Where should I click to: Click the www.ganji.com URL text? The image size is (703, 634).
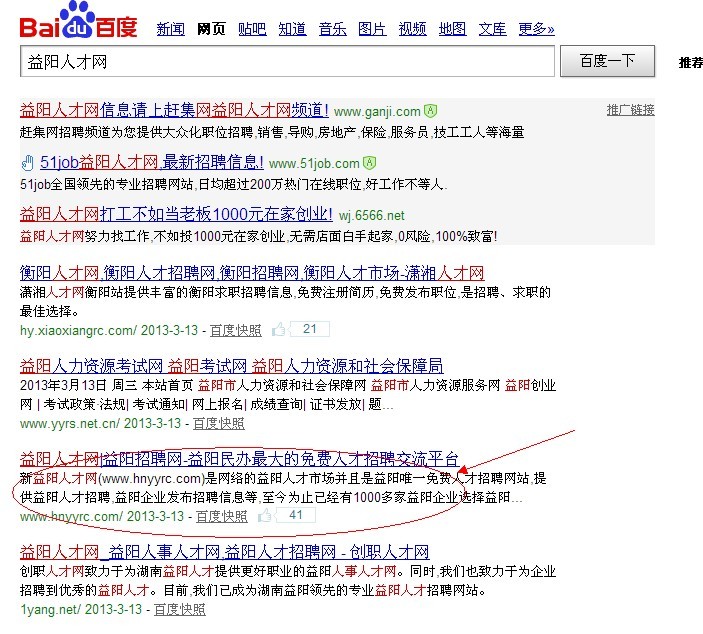(377, 111)
